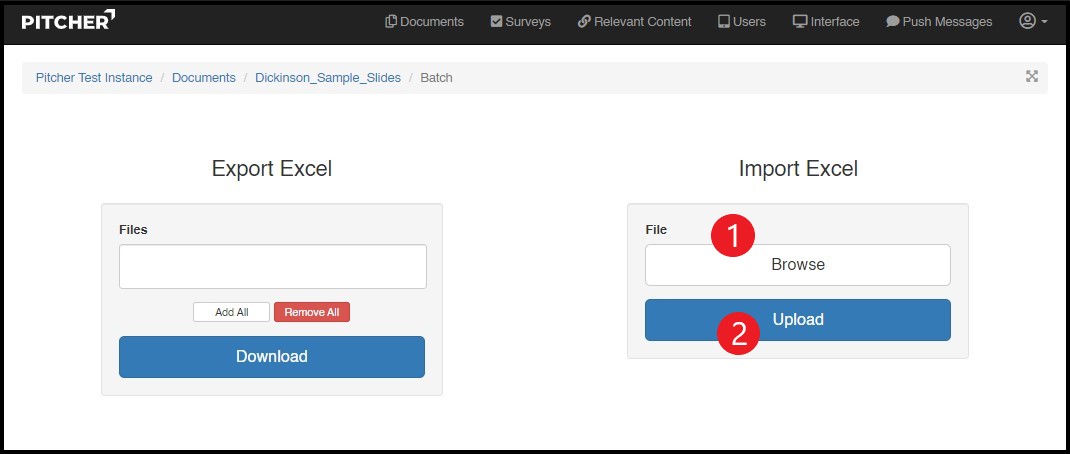Viewport: 1070px width, 454px height.
Task: Go to Pitcher Test Instance breadcrumb
Action: [94, 78]
